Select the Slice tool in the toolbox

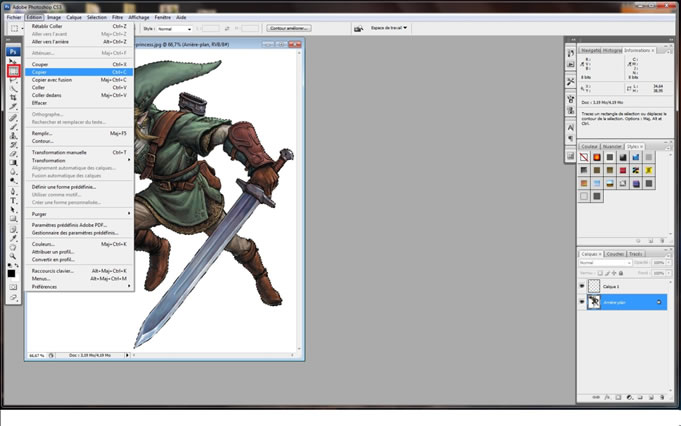click(13, 106)
